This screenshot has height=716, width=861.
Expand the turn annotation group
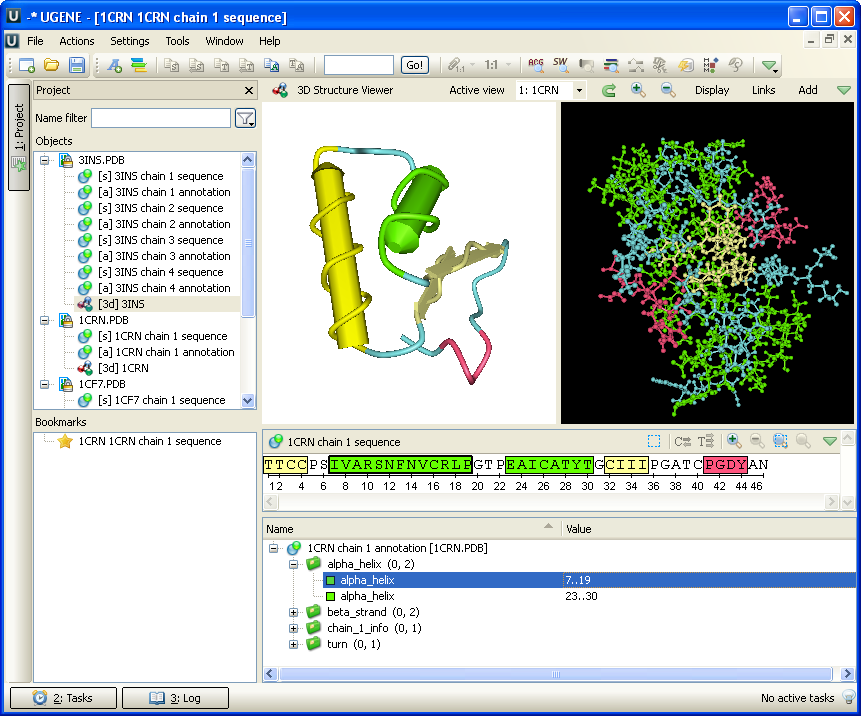pos(293,644)
